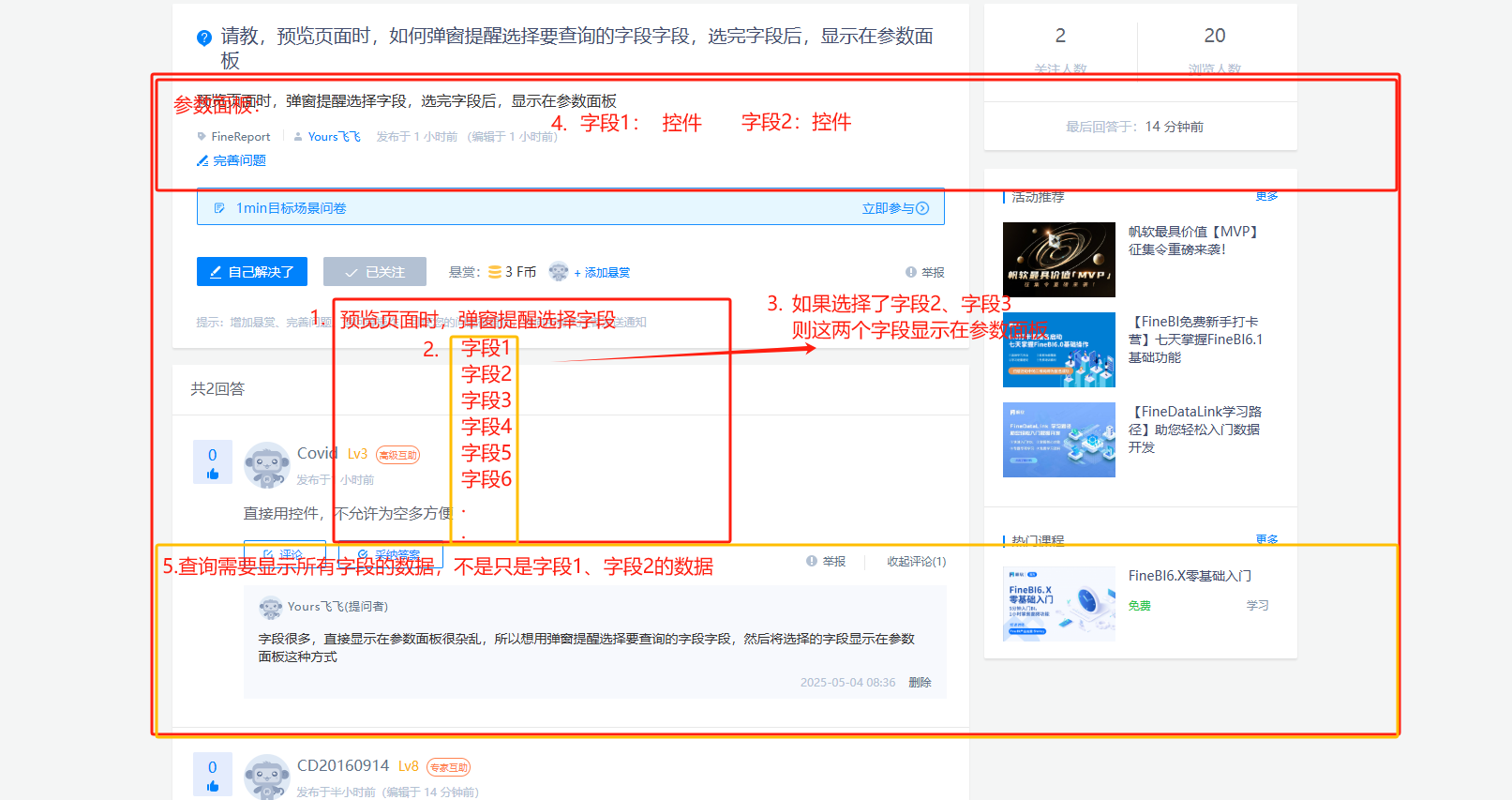The image size is (1512, 800).
Task: Click the 20 view count figure
Action: [x=1215, y=36]
